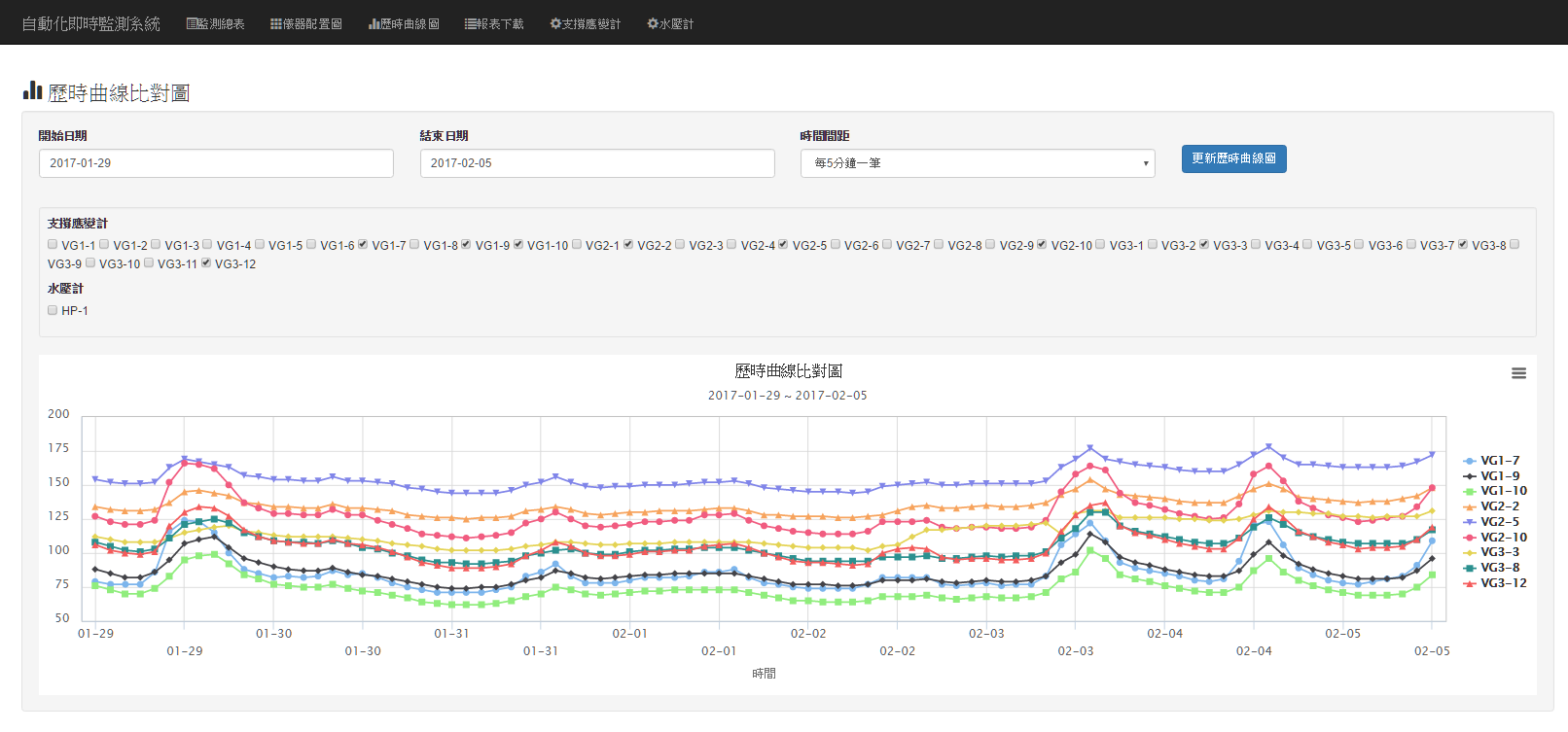Enable the VG3-6 checkbox
Viewport: 1568px width, 732px height.
coord(1359,245)
